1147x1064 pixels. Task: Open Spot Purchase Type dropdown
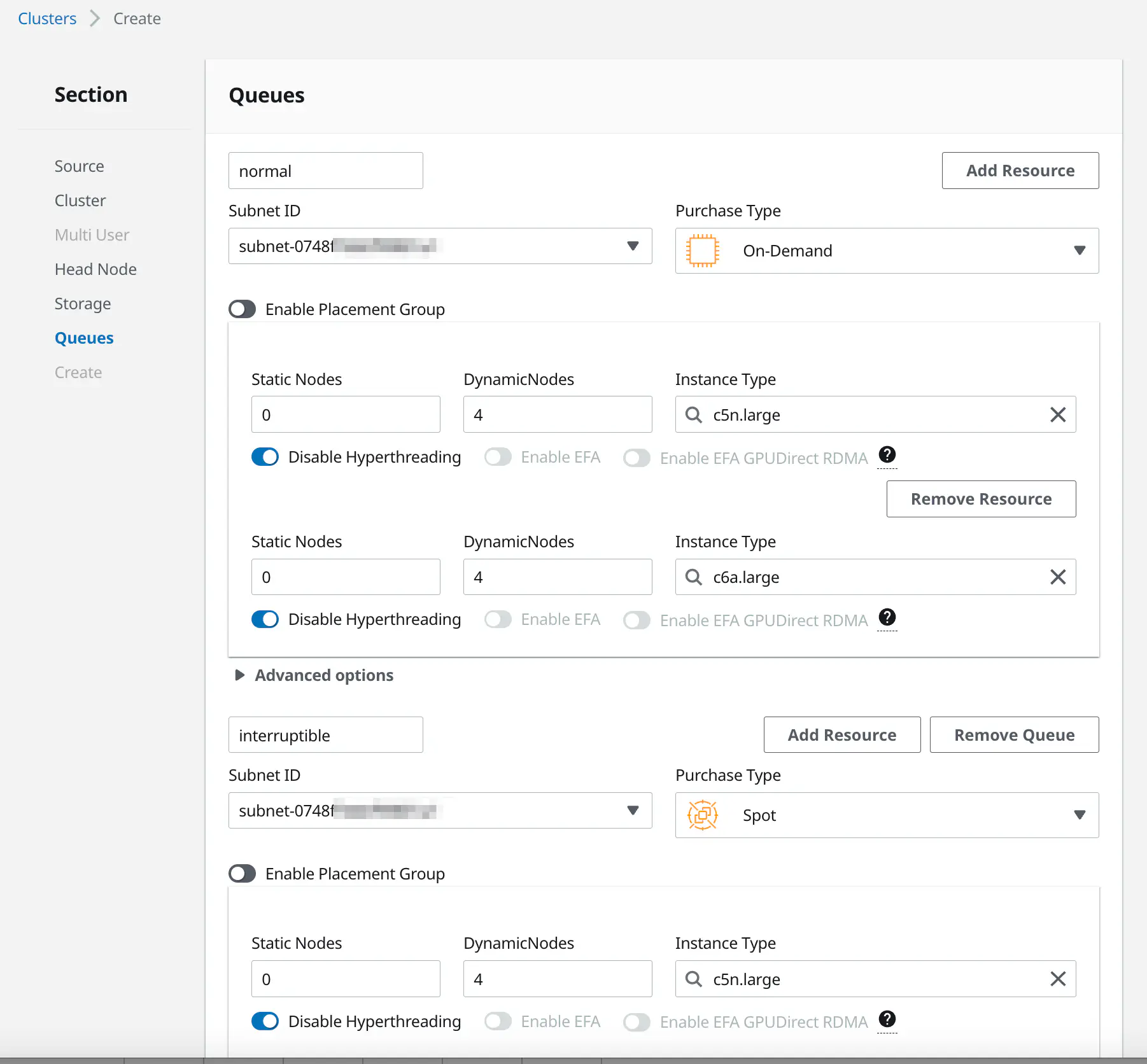pyautogui.click(x=1079, y=815)
